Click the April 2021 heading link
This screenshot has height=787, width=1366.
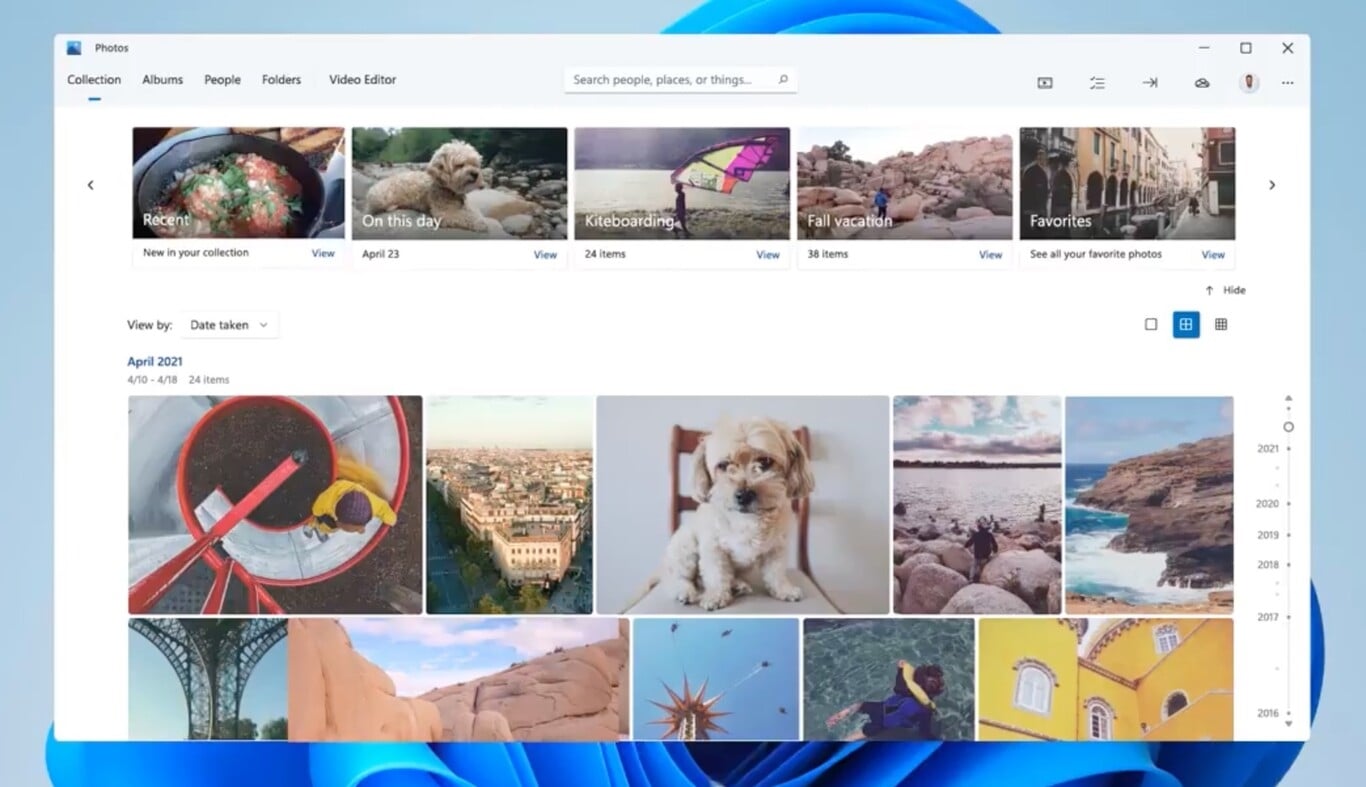155,362
